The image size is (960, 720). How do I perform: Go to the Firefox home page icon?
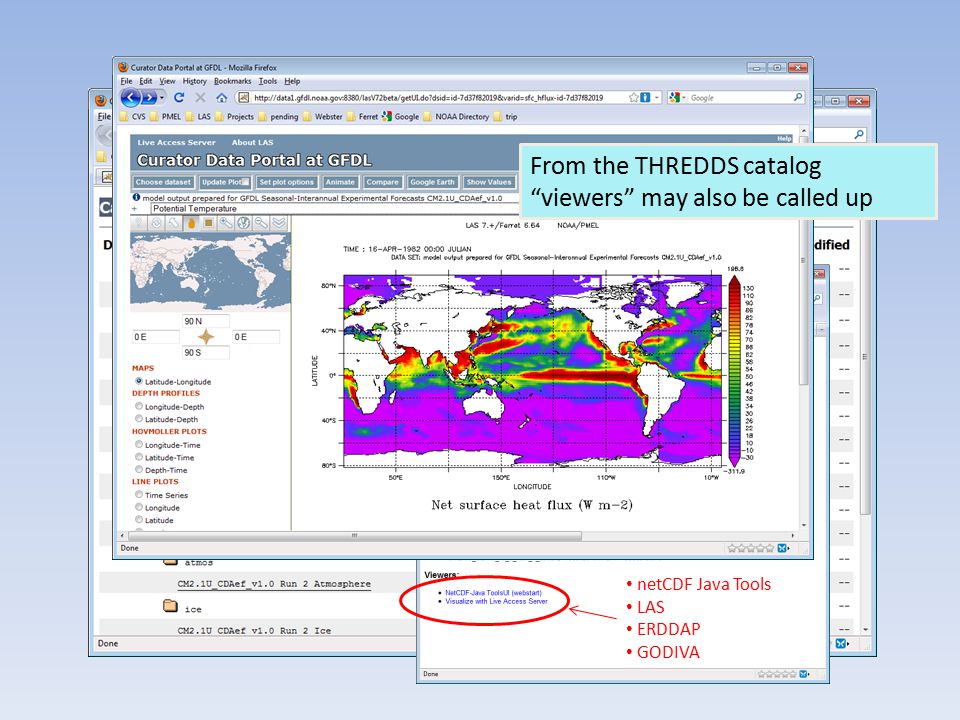click(x=222, y=97)
